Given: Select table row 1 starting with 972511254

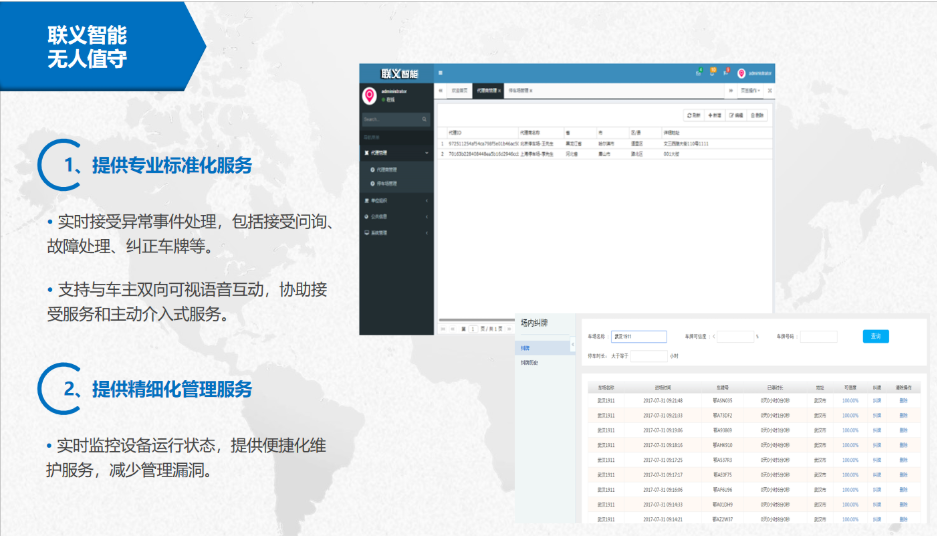Looking at the screenshot, I should coord(605,143).
